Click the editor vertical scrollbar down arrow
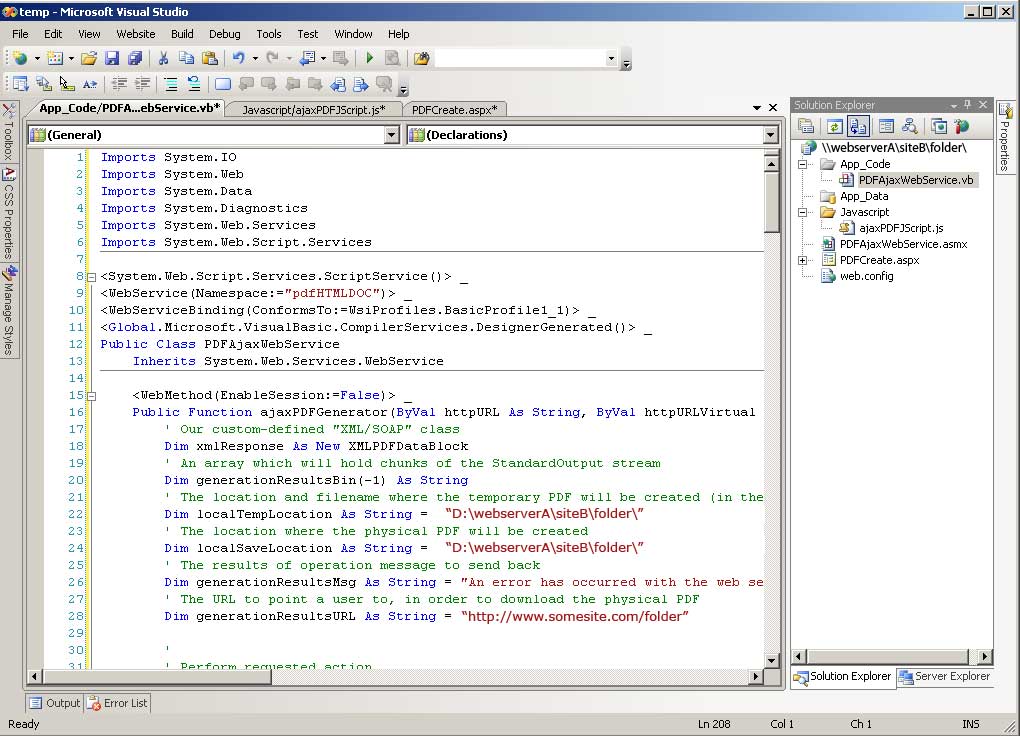1020x736 pixels. [x=772, y=660]
